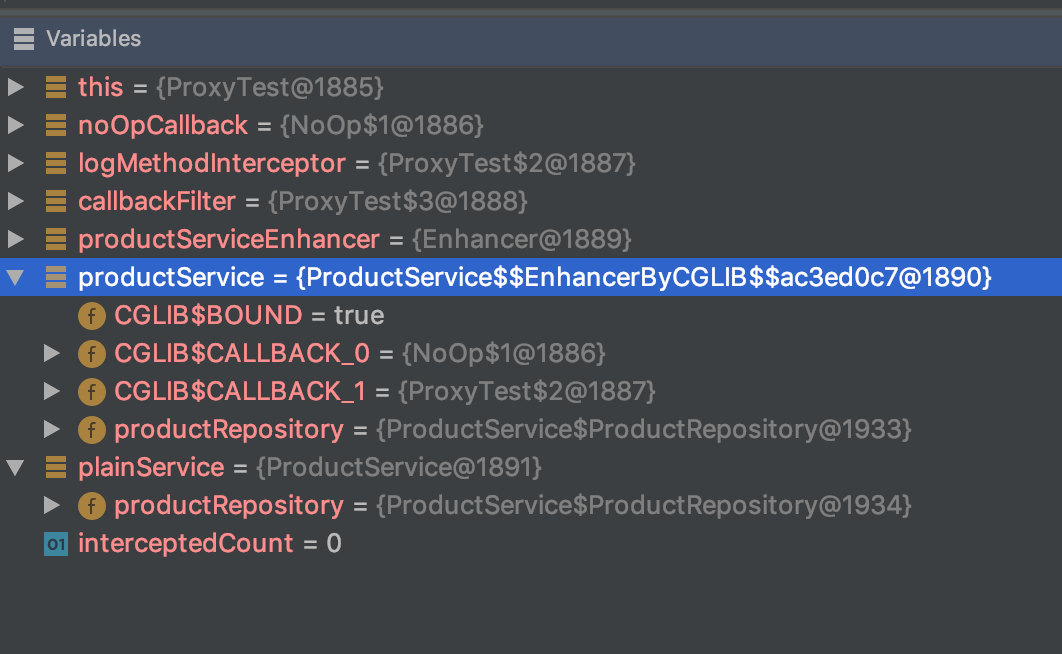
Task: Expand the noOpCallback variable node
Action: click(16, 125)
